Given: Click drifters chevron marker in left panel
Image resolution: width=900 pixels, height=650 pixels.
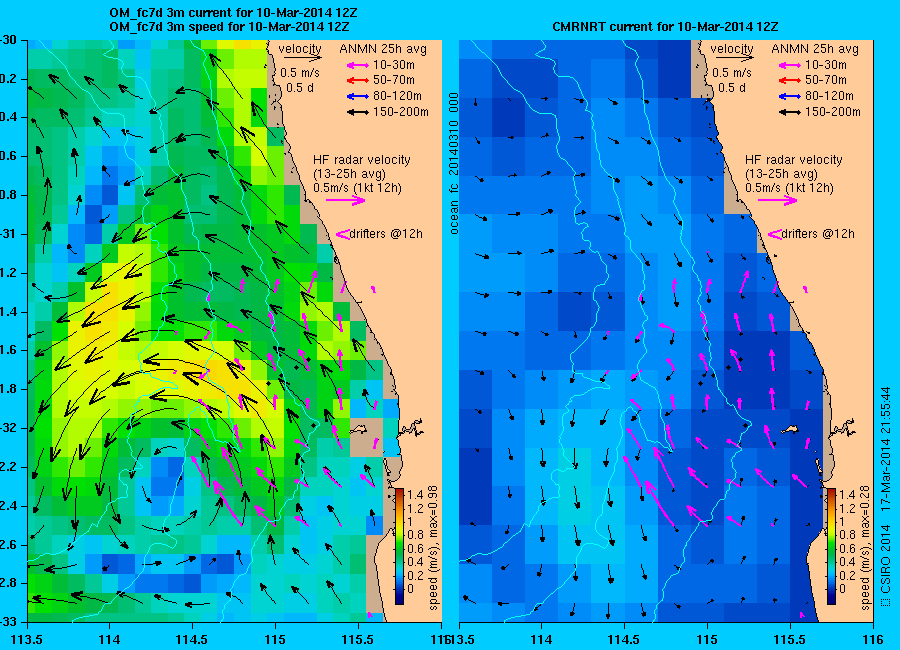Looking at the screenshot, I should (343, 234).
